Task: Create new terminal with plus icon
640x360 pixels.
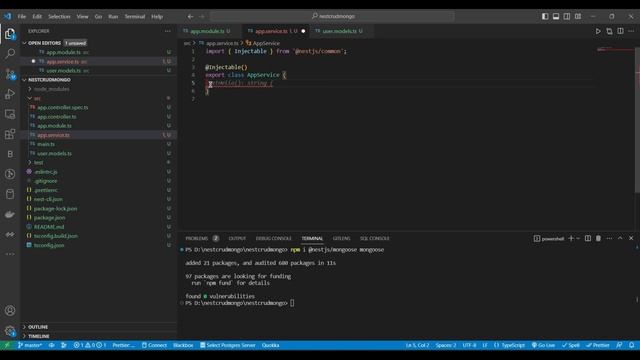Action: pos(571,238)
